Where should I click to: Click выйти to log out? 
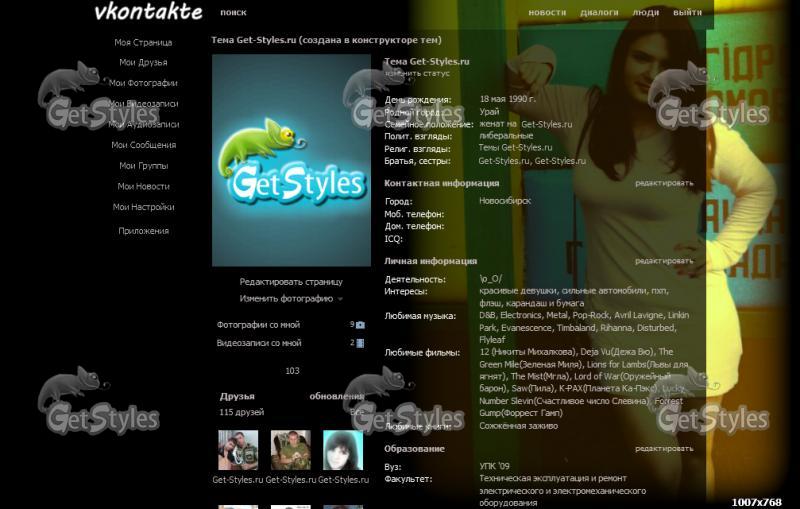pos(687,13)
